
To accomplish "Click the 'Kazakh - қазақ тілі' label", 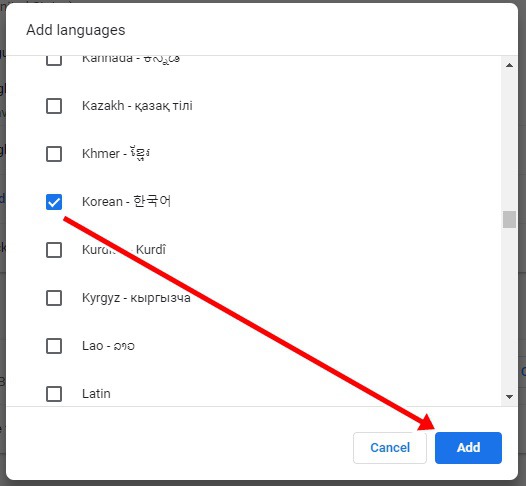I will [137, 106].
